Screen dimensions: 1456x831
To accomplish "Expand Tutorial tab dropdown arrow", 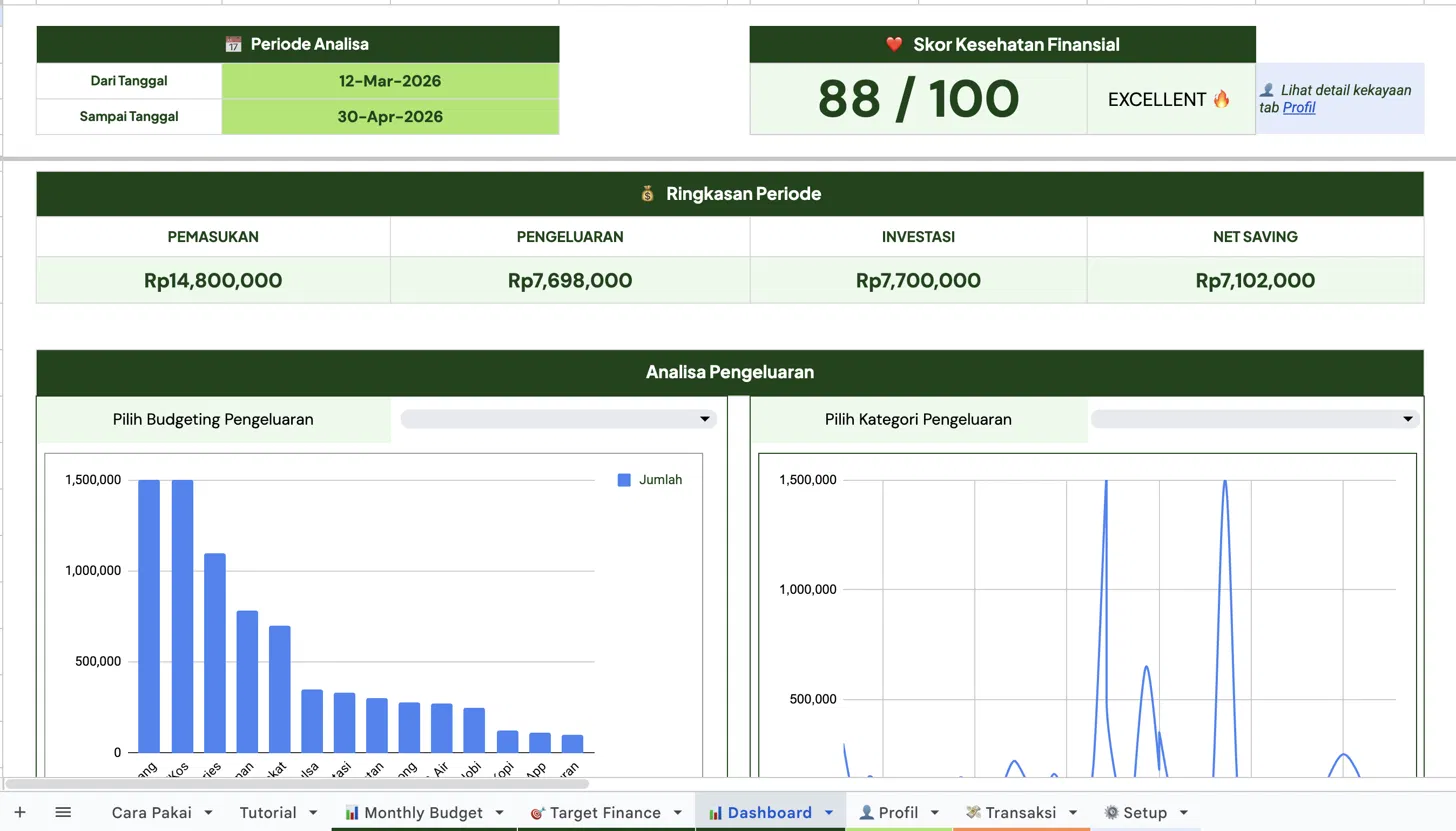I will pos(313,813).
